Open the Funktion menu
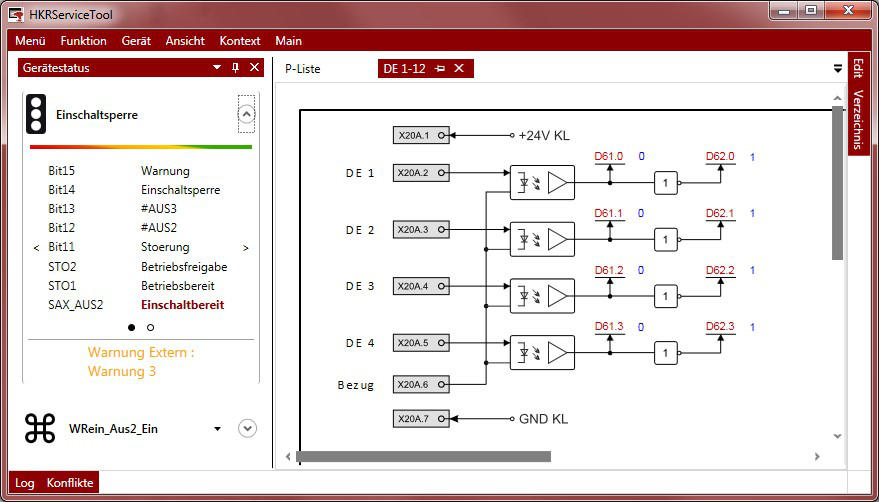Image resolution: width=879 pixels, height=502 pixels. [83, 41]
